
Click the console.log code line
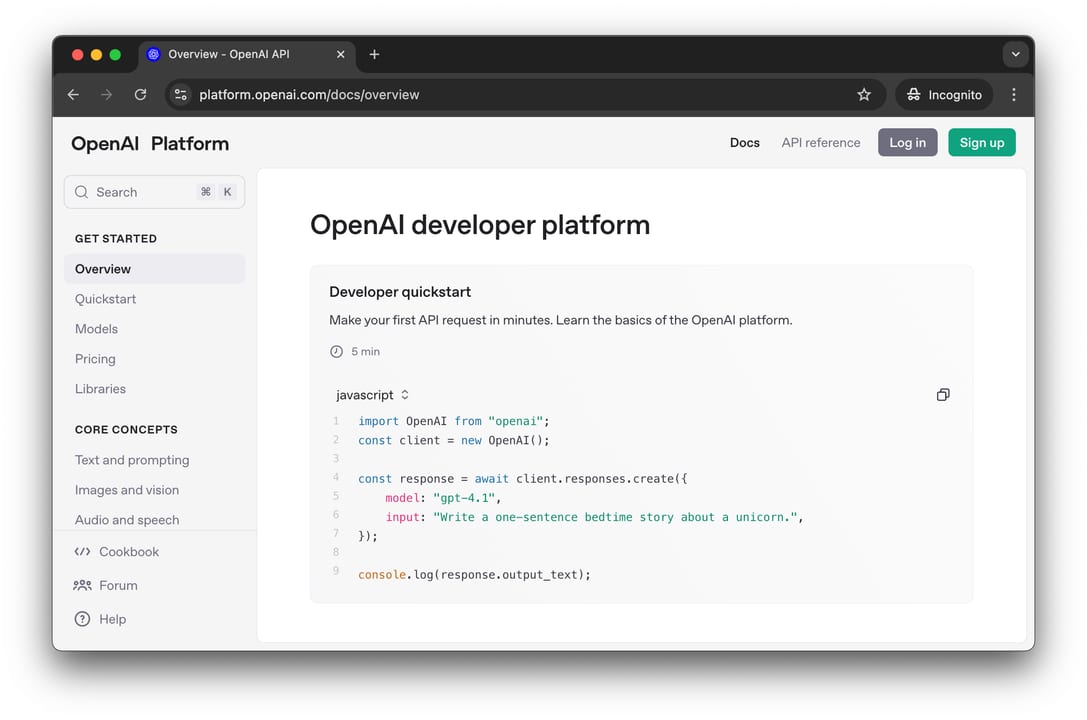click(x=474, y=574)
